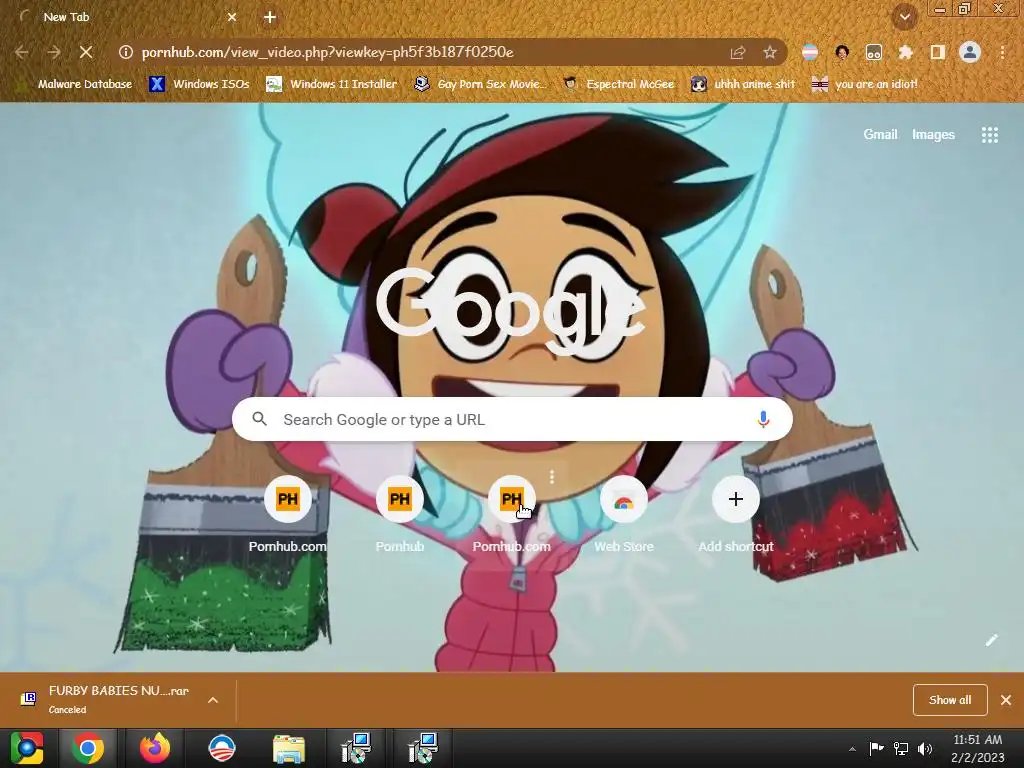
Task: Open the Action Center flag icon
Action: coord(876,748)
